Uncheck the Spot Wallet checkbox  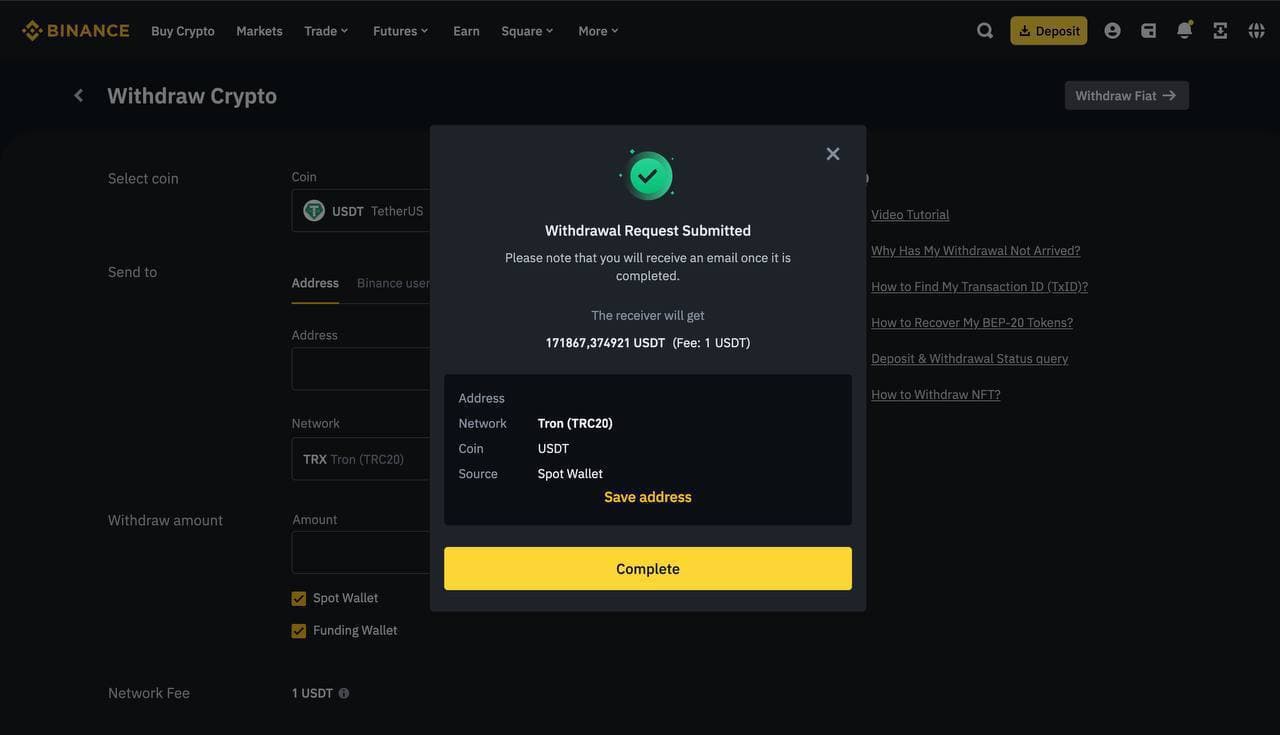click(298, 598)
